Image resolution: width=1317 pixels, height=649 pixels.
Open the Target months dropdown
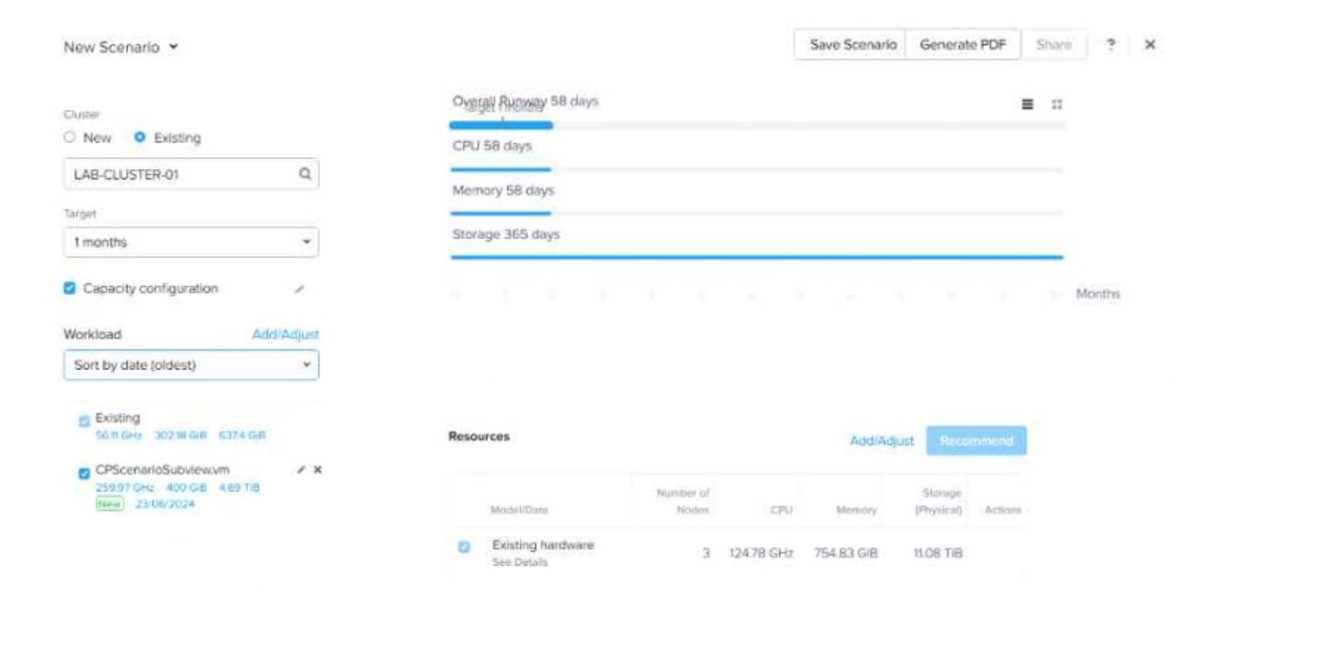click(191, 242)
